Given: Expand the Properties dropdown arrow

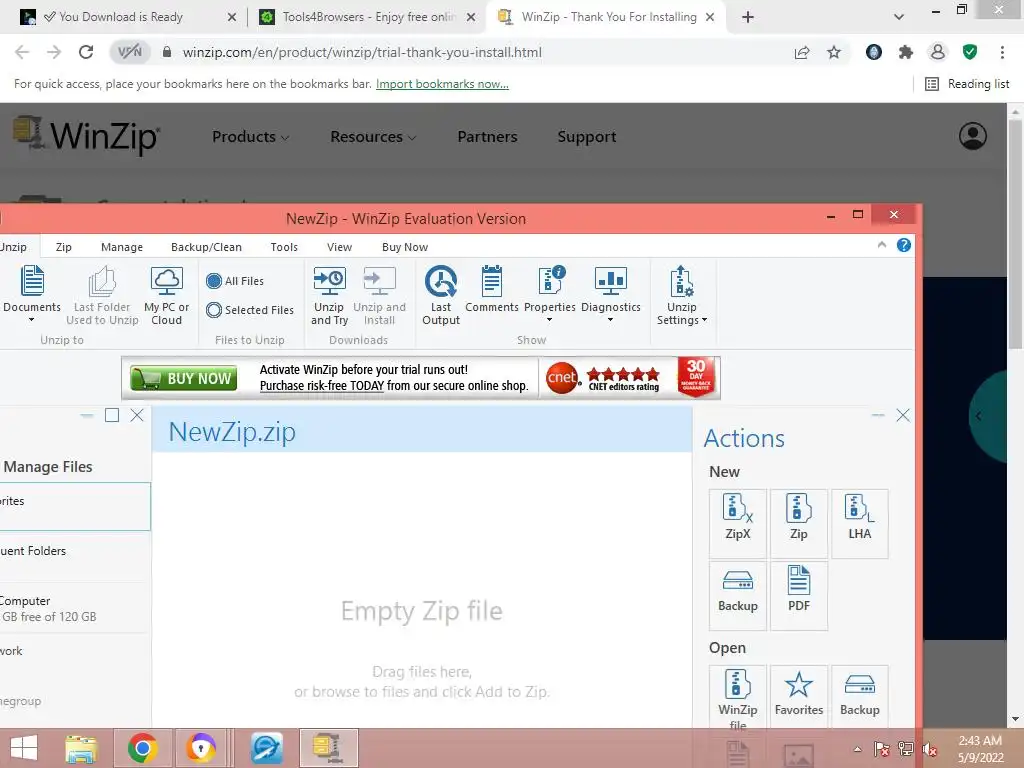Looking at the screenshot, I should (x=549, y=320).
